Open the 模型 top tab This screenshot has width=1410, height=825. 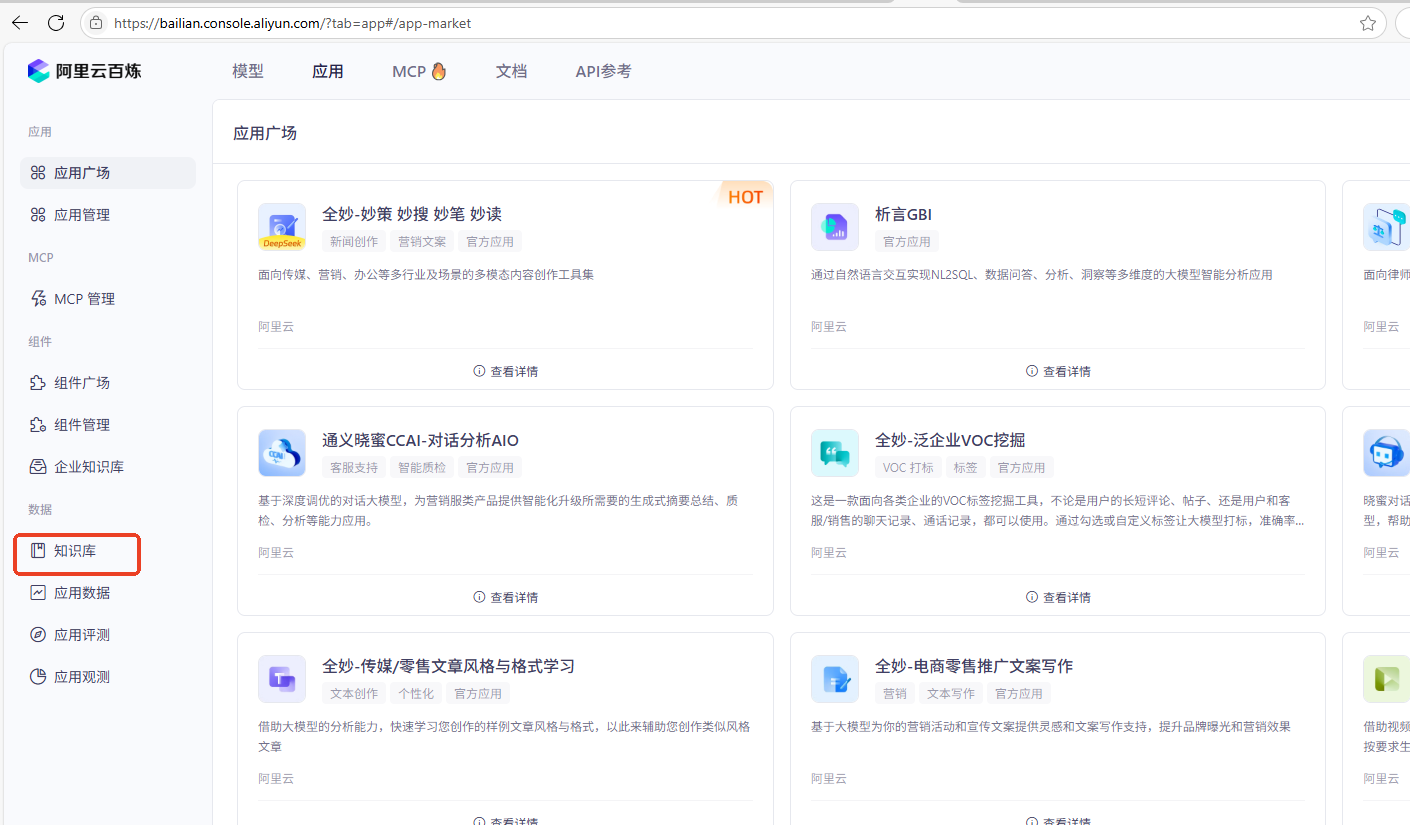[248, 71]
